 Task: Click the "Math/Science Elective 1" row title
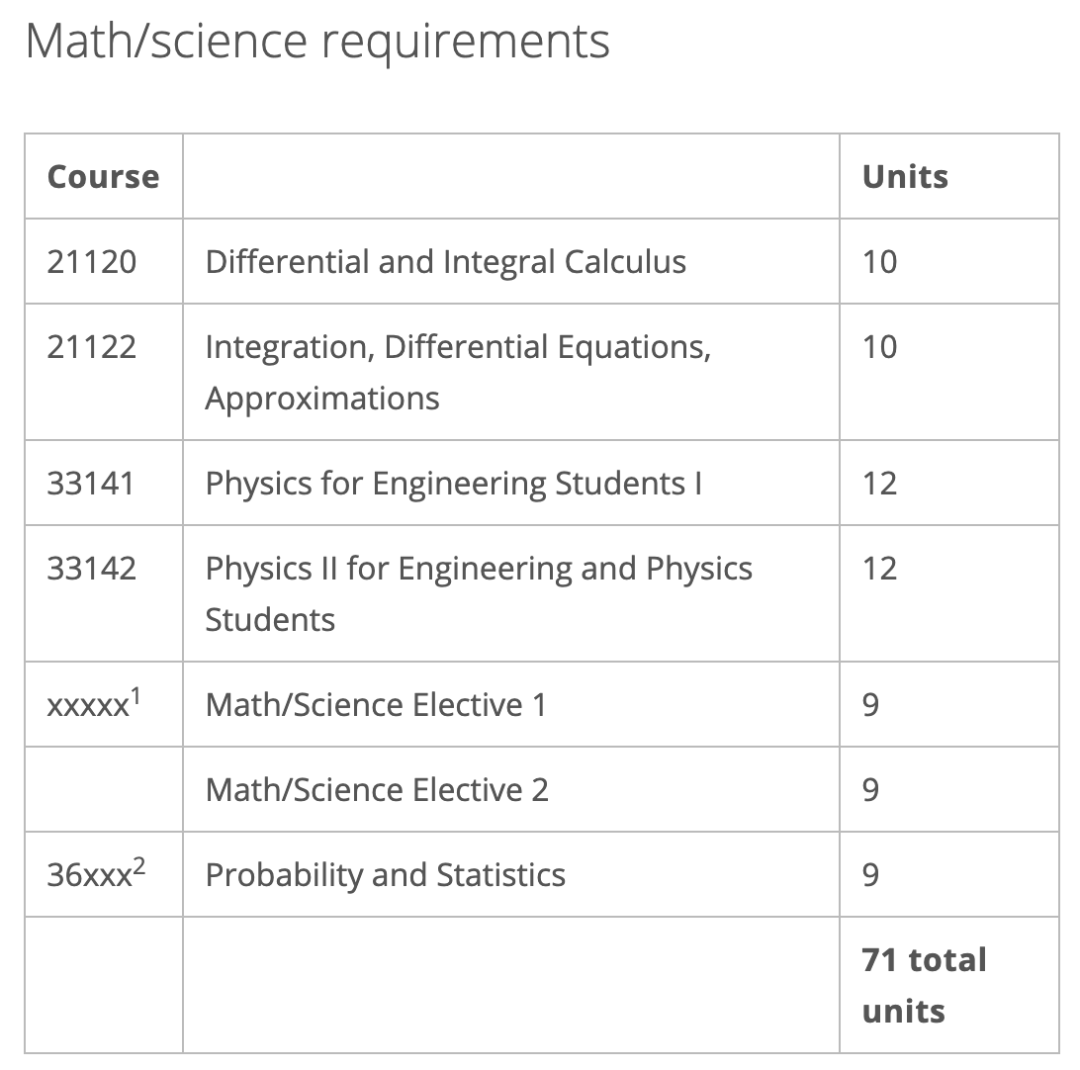(x=376, y=705)
